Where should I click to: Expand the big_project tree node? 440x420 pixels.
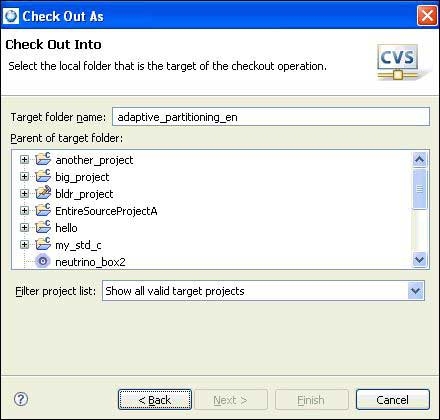[24, 176]
